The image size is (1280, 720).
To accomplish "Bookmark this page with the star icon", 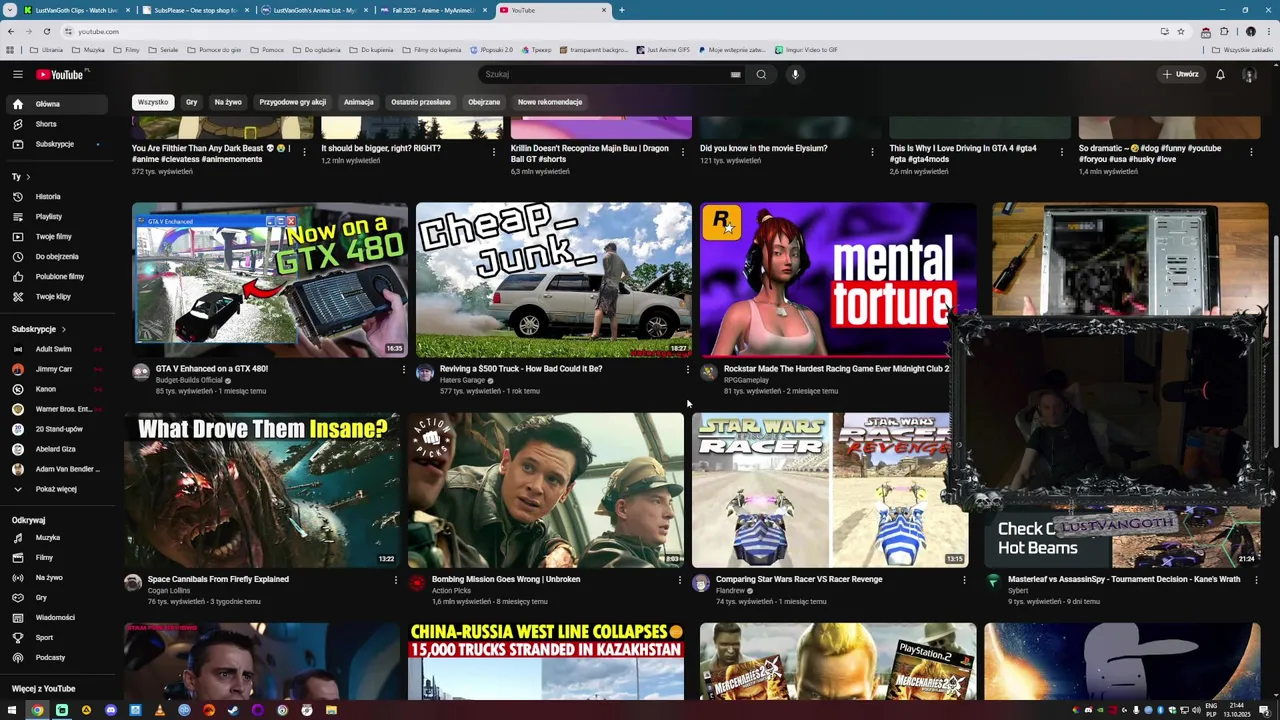I will tap(1181, 31).
